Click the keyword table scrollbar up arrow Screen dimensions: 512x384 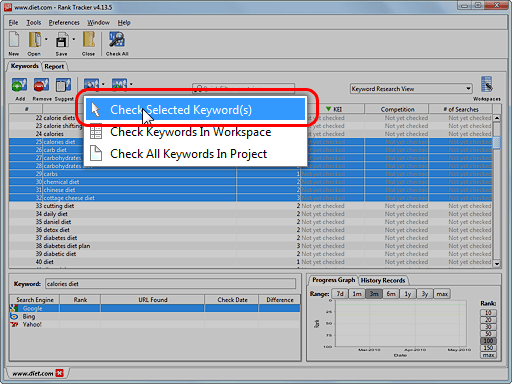(497, 118)
